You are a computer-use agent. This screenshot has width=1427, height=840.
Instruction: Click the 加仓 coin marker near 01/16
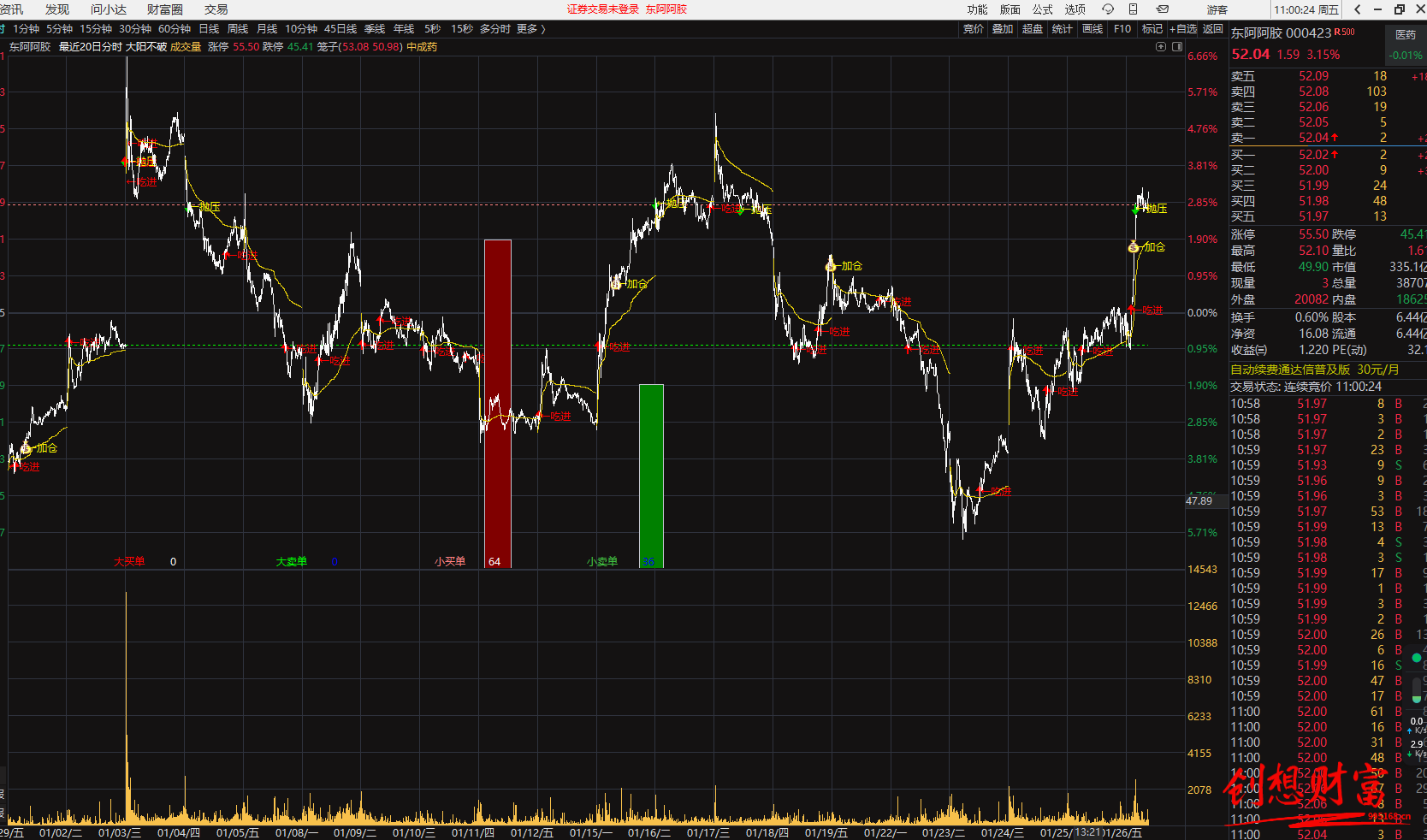[x=615, y=284]
